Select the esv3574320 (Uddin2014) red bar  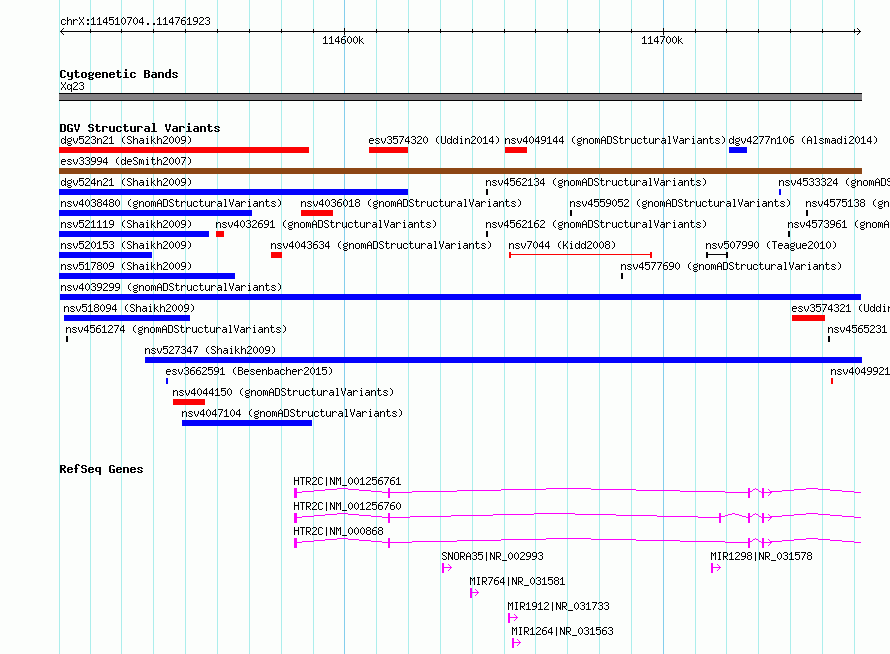click(388, 150)
